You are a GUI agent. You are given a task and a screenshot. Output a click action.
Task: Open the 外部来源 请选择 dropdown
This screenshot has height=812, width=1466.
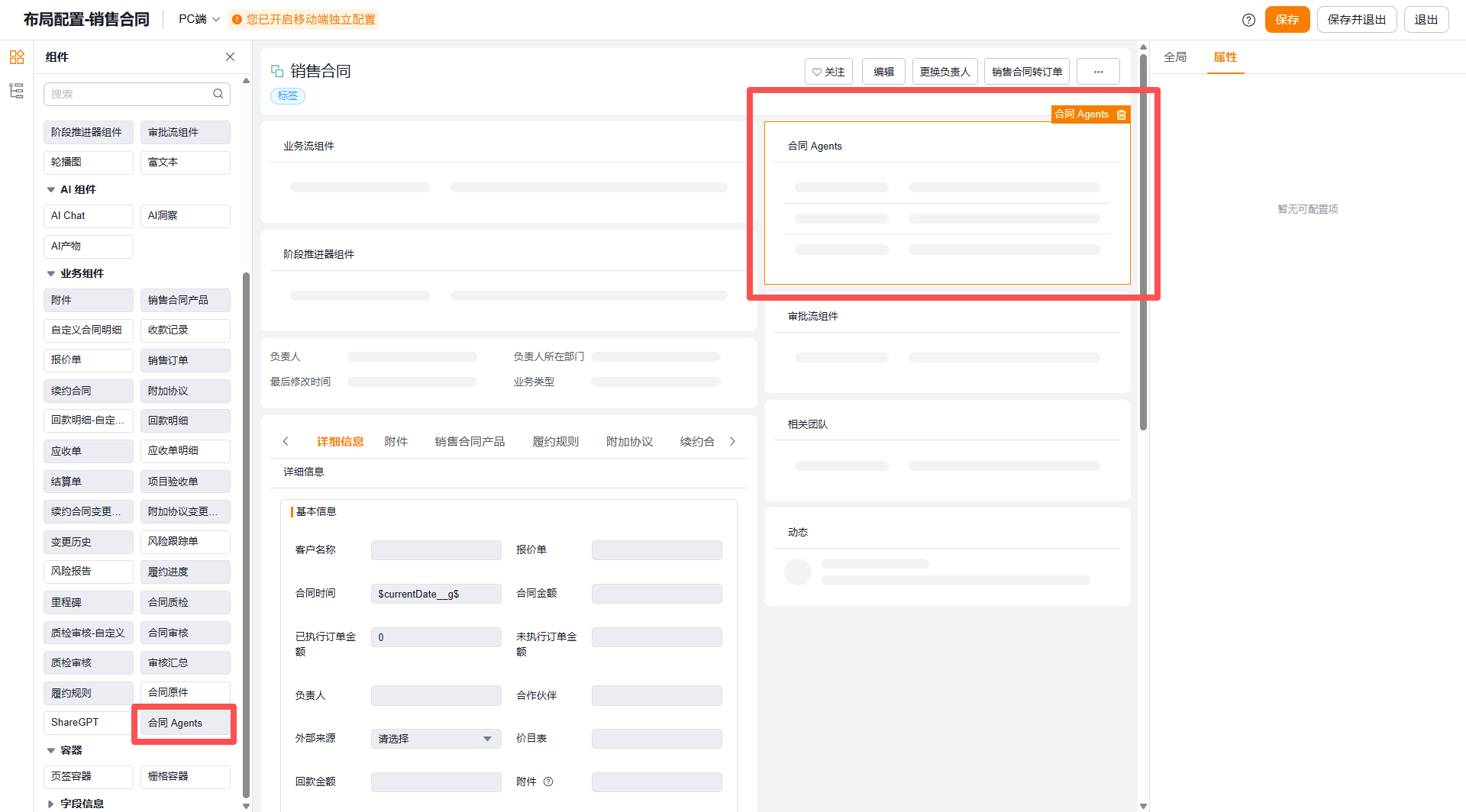point(436,739)
